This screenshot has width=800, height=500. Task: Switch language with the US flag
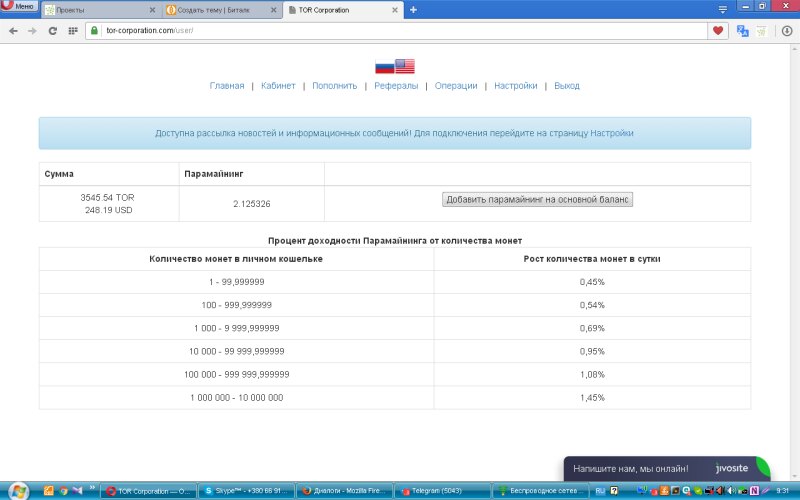click(405, 67)
